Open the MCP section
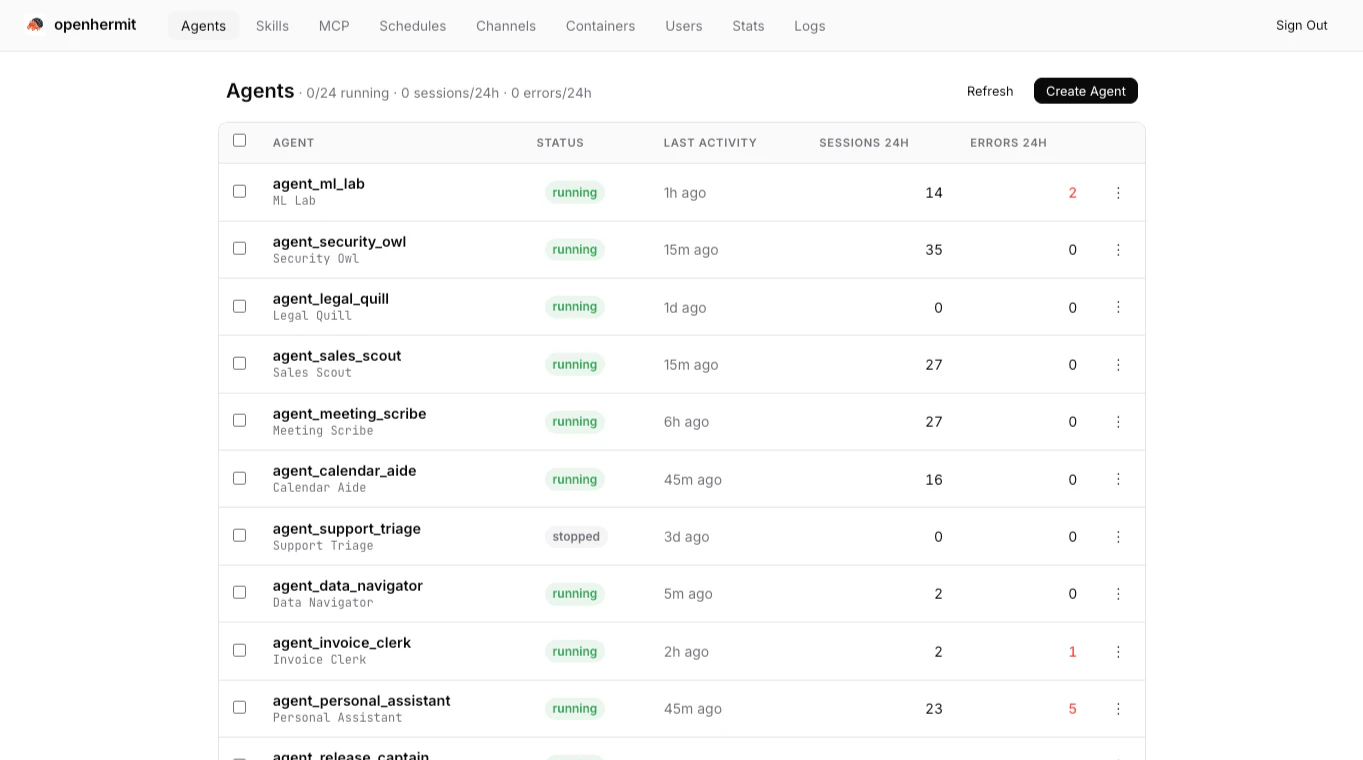1363x760 pixels. tap(333, 26)
